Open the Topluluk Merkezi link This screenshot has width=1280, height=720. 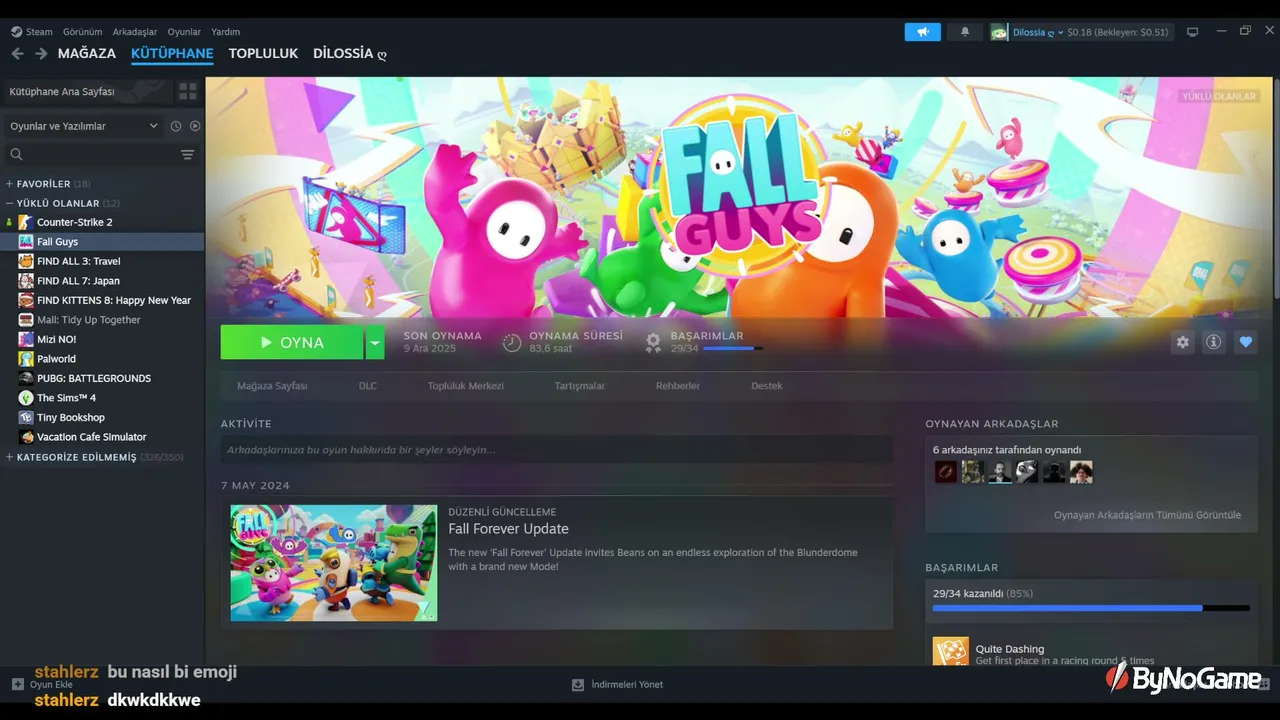466,386
